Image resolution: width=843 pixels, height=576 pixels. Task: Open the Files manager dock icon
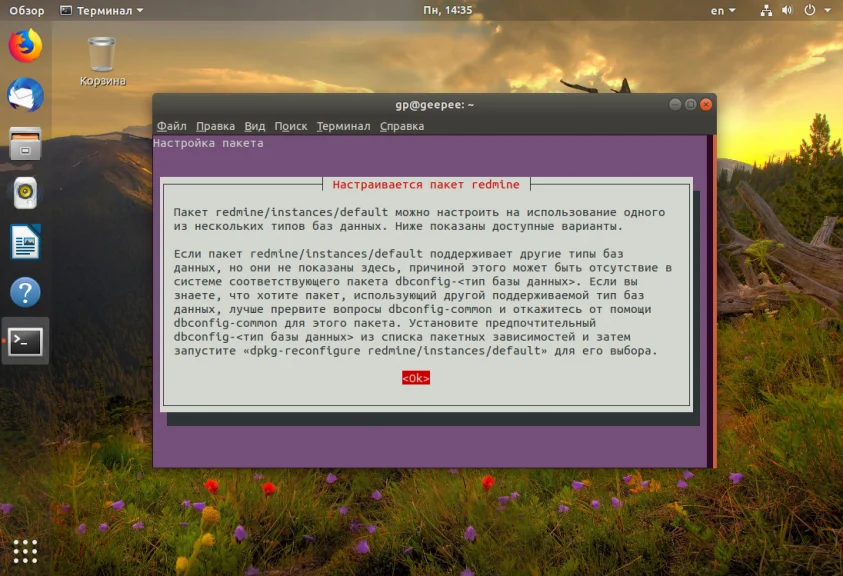click(25, 144)
